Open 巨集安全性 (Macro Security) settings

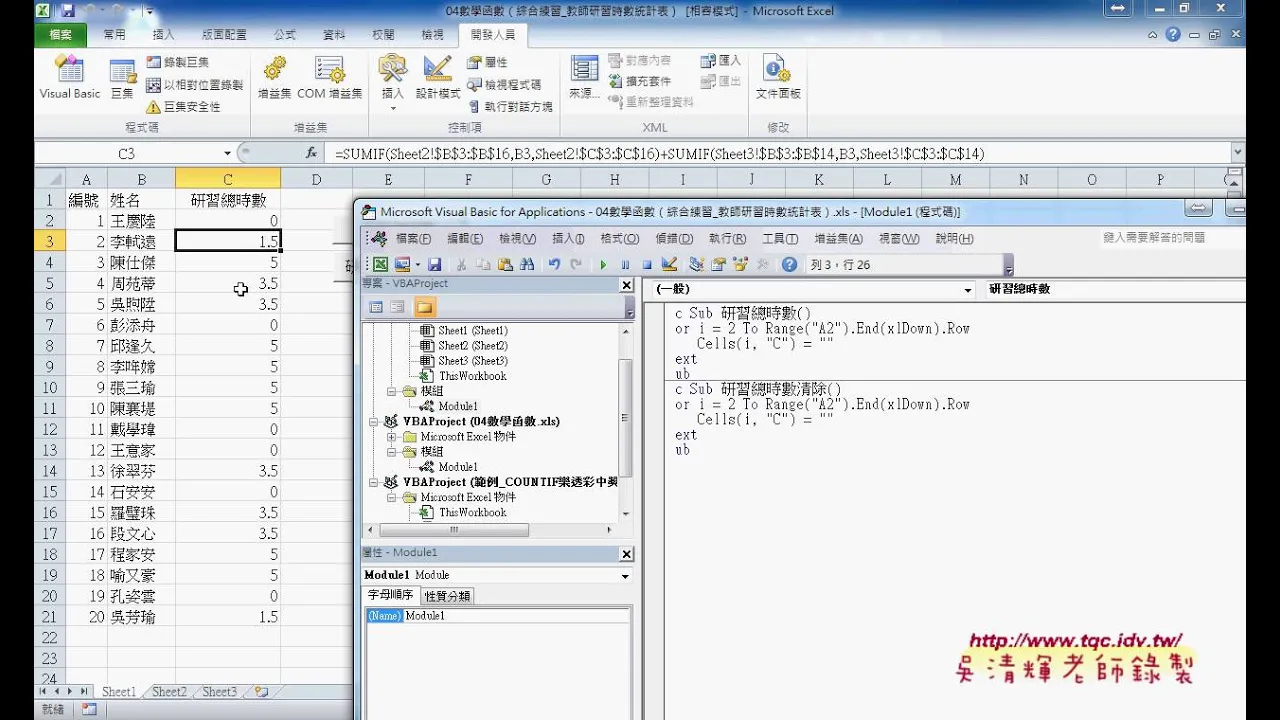[x=182, y=107]
